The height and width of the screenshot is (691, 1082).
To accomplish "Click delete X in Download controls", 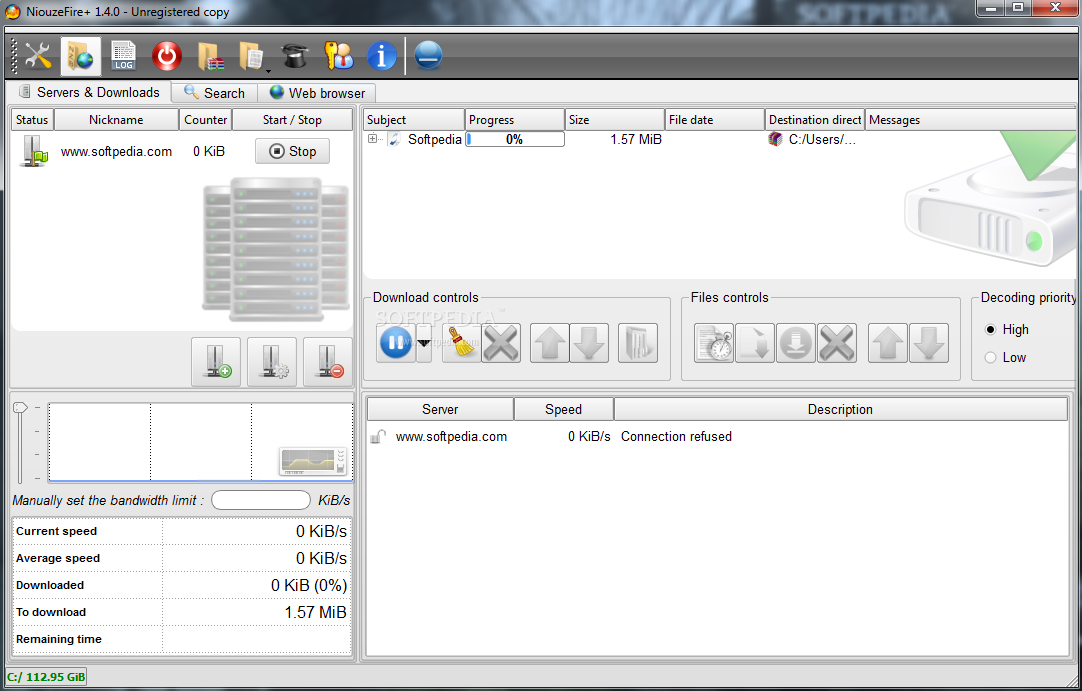I will pos(501,342).
